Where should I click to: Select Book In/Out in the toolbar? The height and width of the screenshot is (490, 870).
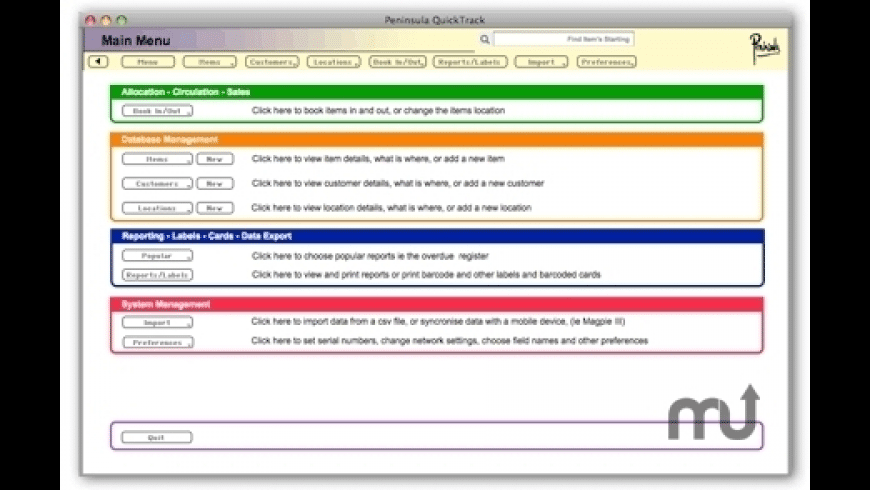397,62
